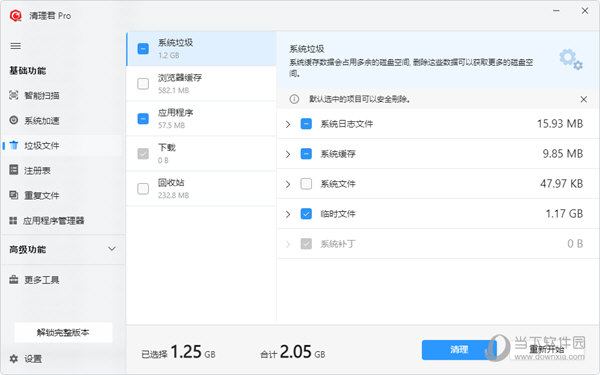Check the 系统文件 checkbox

point(306,184)
